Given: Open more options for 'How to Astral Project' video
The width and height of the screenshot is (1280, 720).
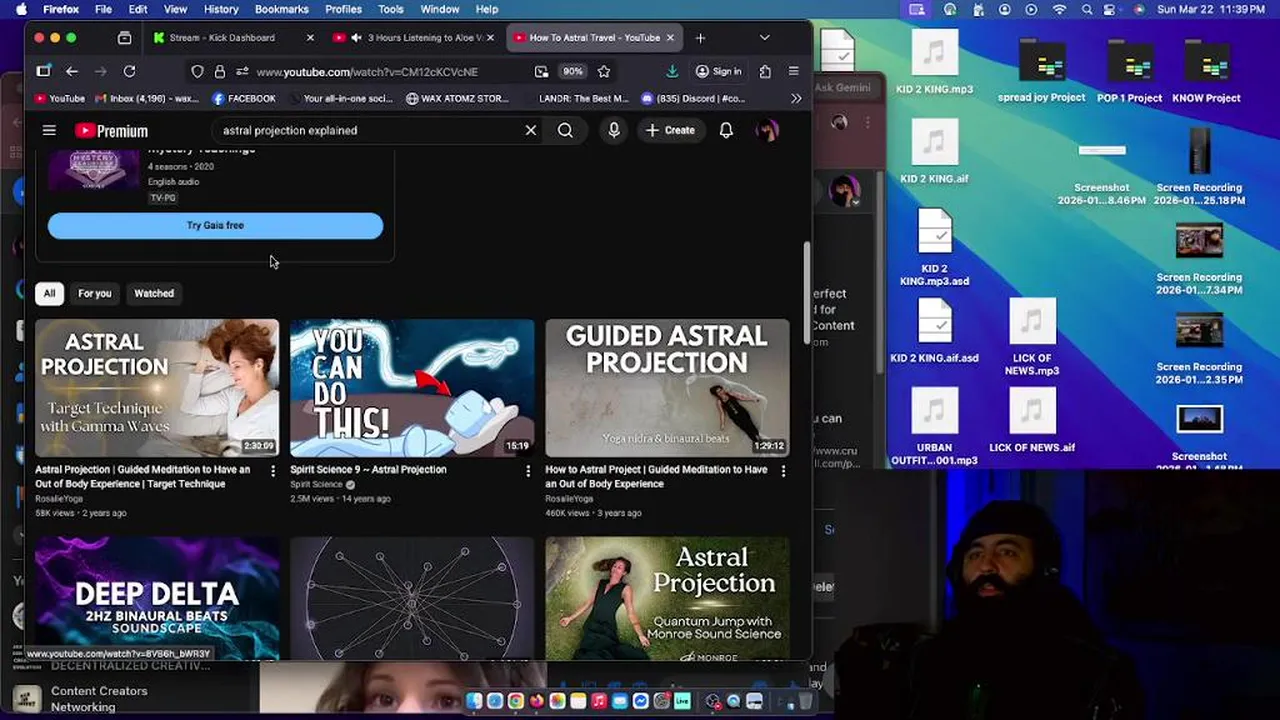Looking at the screenshot, I should [x=783, y=471].
